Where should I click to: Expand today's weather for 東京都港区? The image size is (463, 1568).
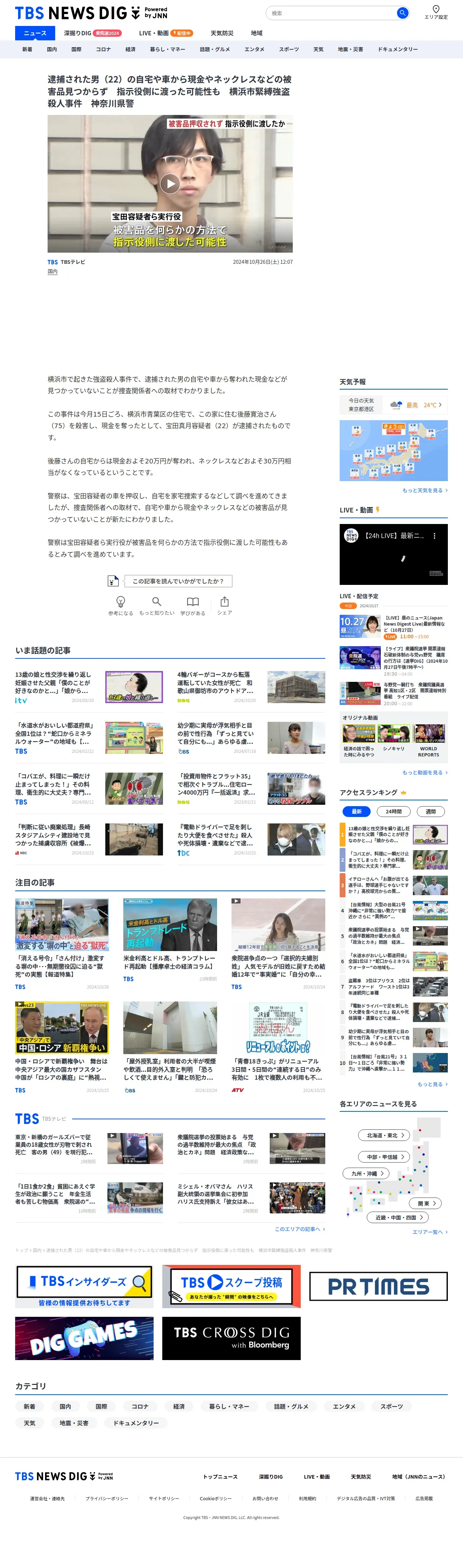pyautogui.click(x=393, y=405)
